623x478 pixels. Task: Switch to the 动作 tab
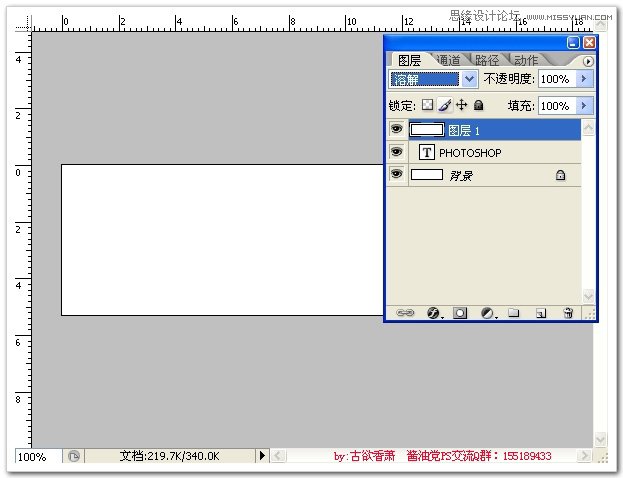coord(526,60)
